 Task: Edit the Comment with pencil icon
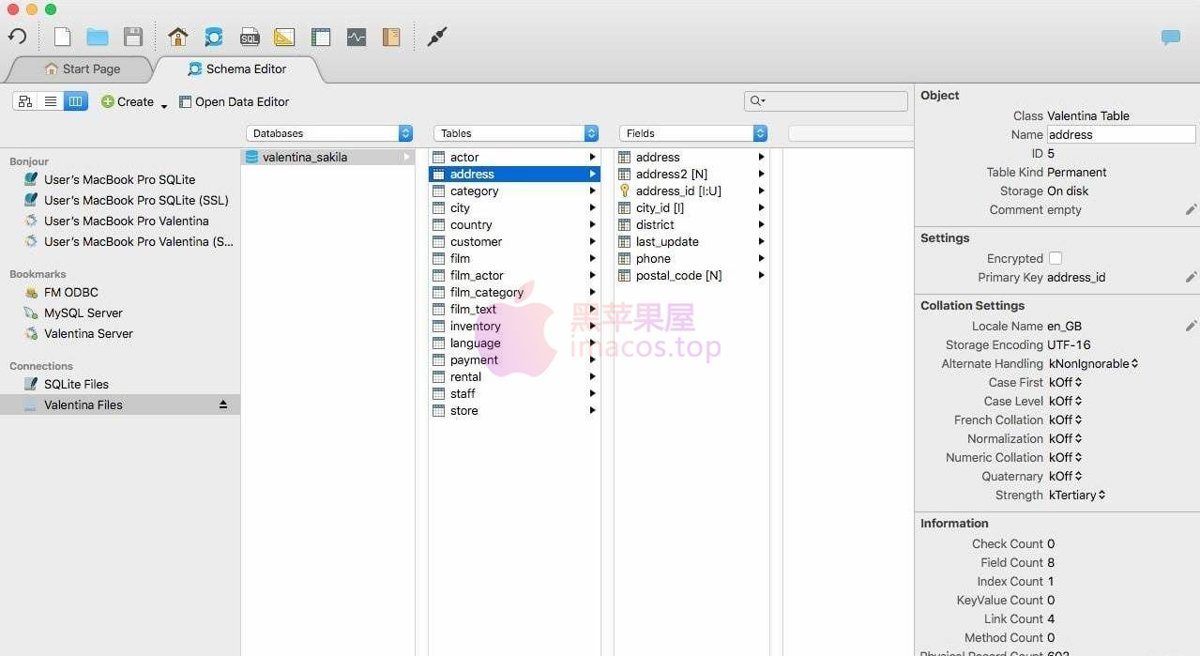(x=1191, y=210)
